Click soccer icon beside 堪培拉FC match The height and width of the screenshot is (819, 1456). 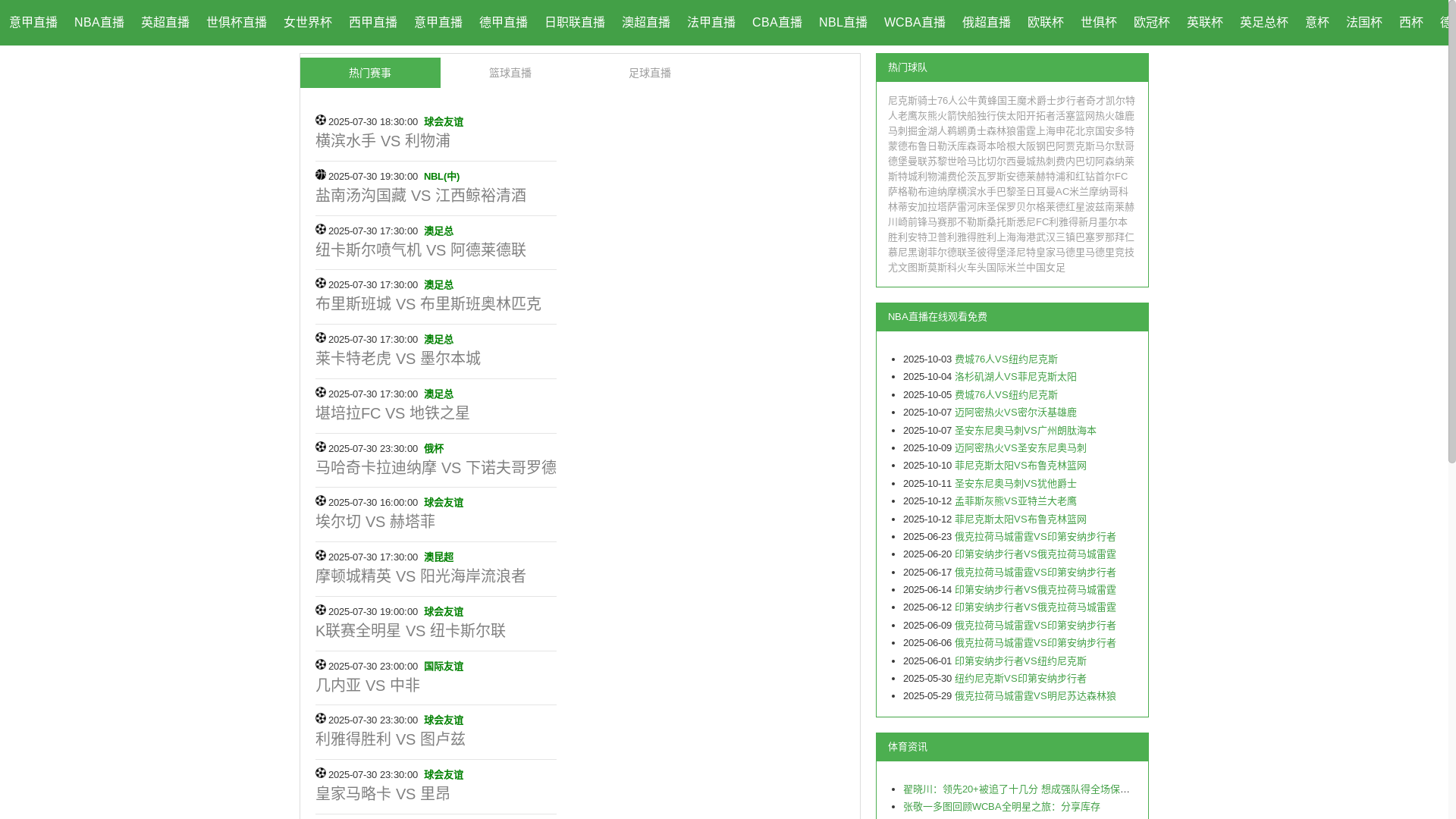tap(321, 392)
